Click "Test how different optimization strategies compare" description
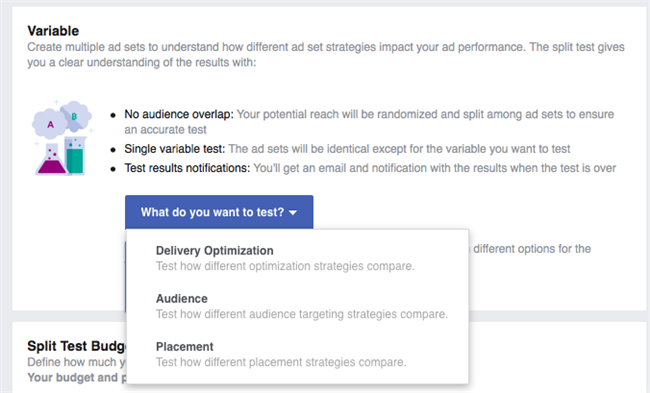The image size is (650, 393). (285, 266)
